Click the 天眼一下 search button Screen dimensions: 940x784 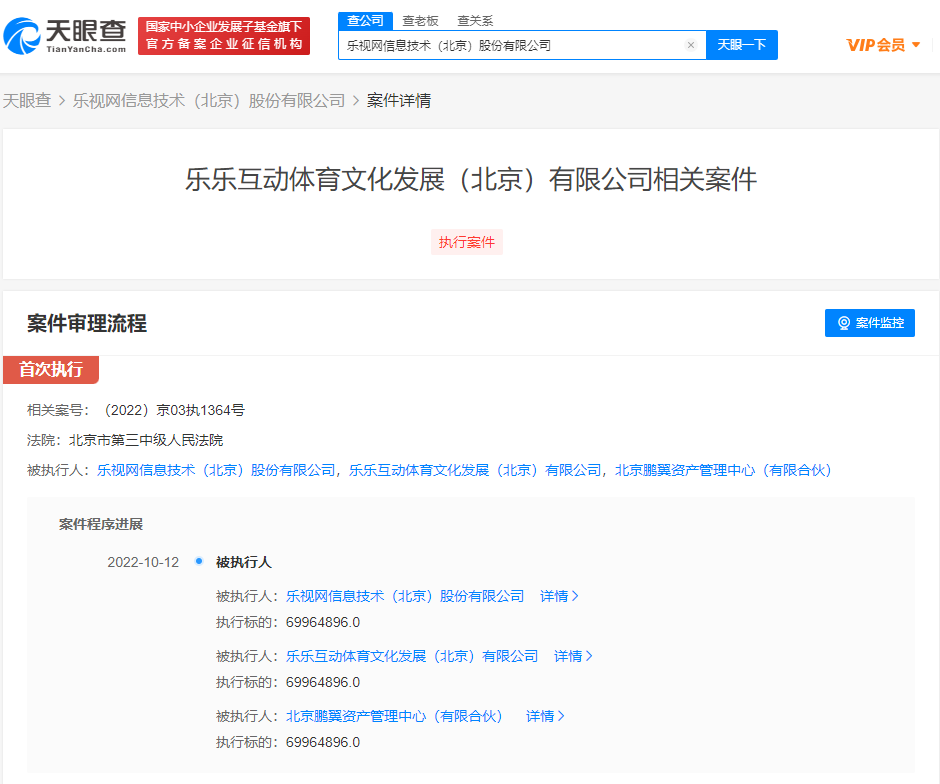(742, 45)
